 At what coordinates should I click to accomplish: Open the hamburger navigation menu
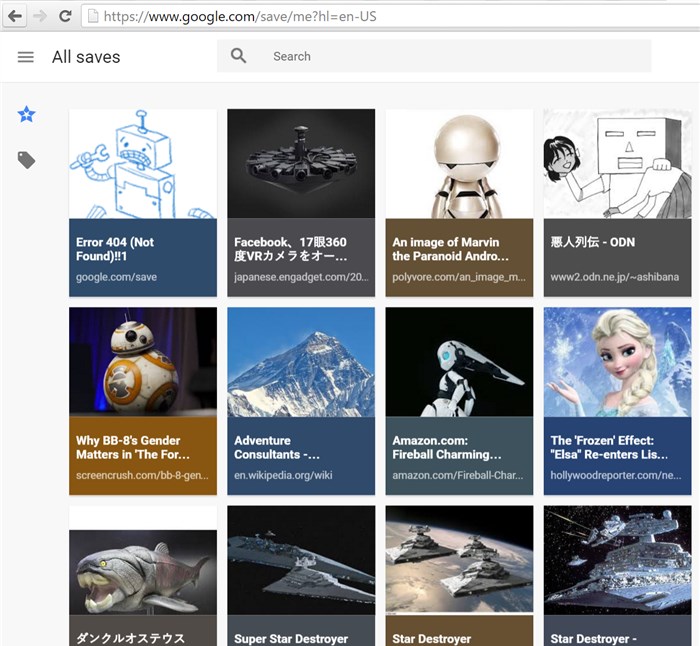(x=25, y=57)
